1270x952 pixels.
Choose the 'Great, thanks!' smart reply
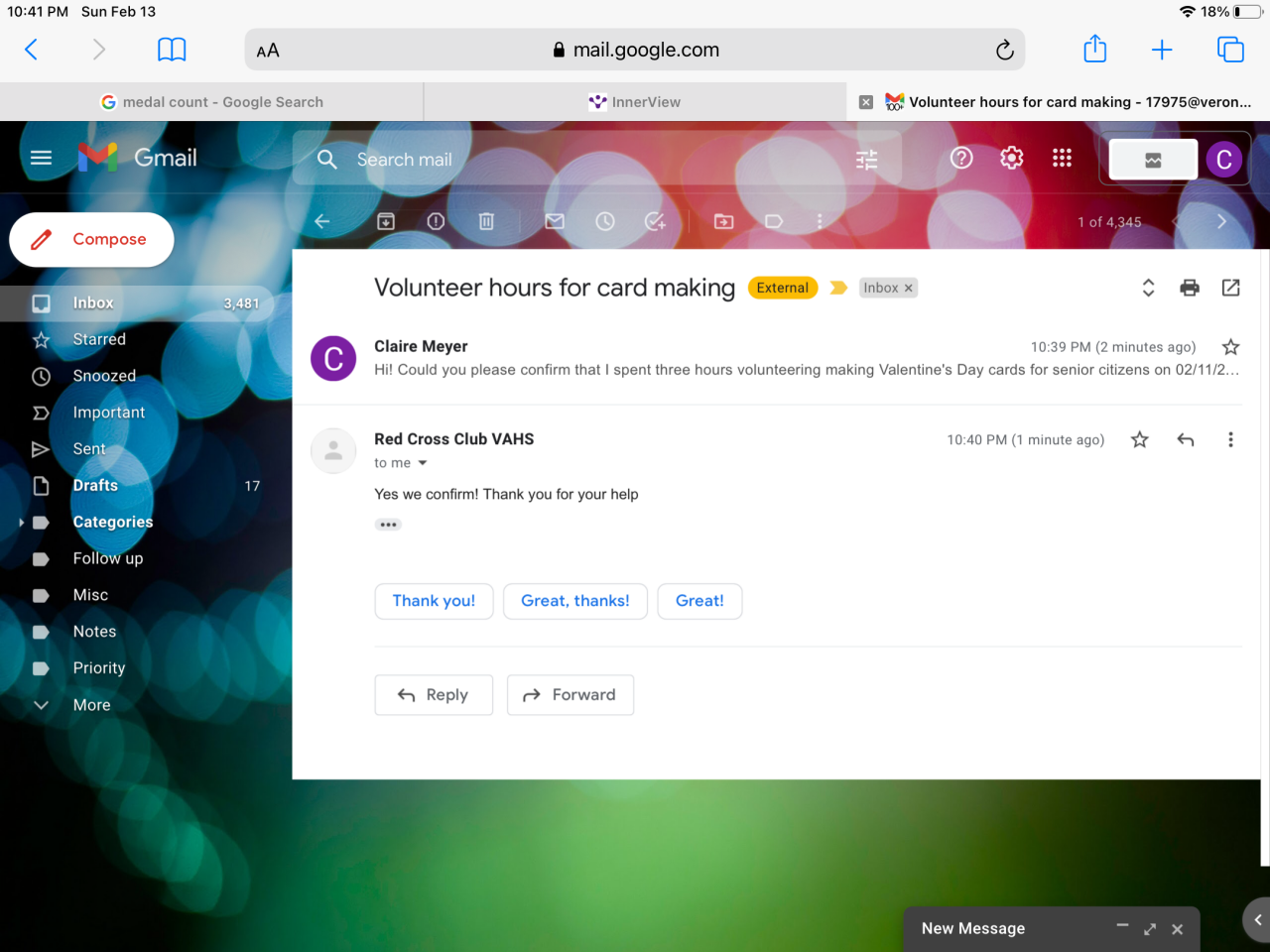point(575,601)
